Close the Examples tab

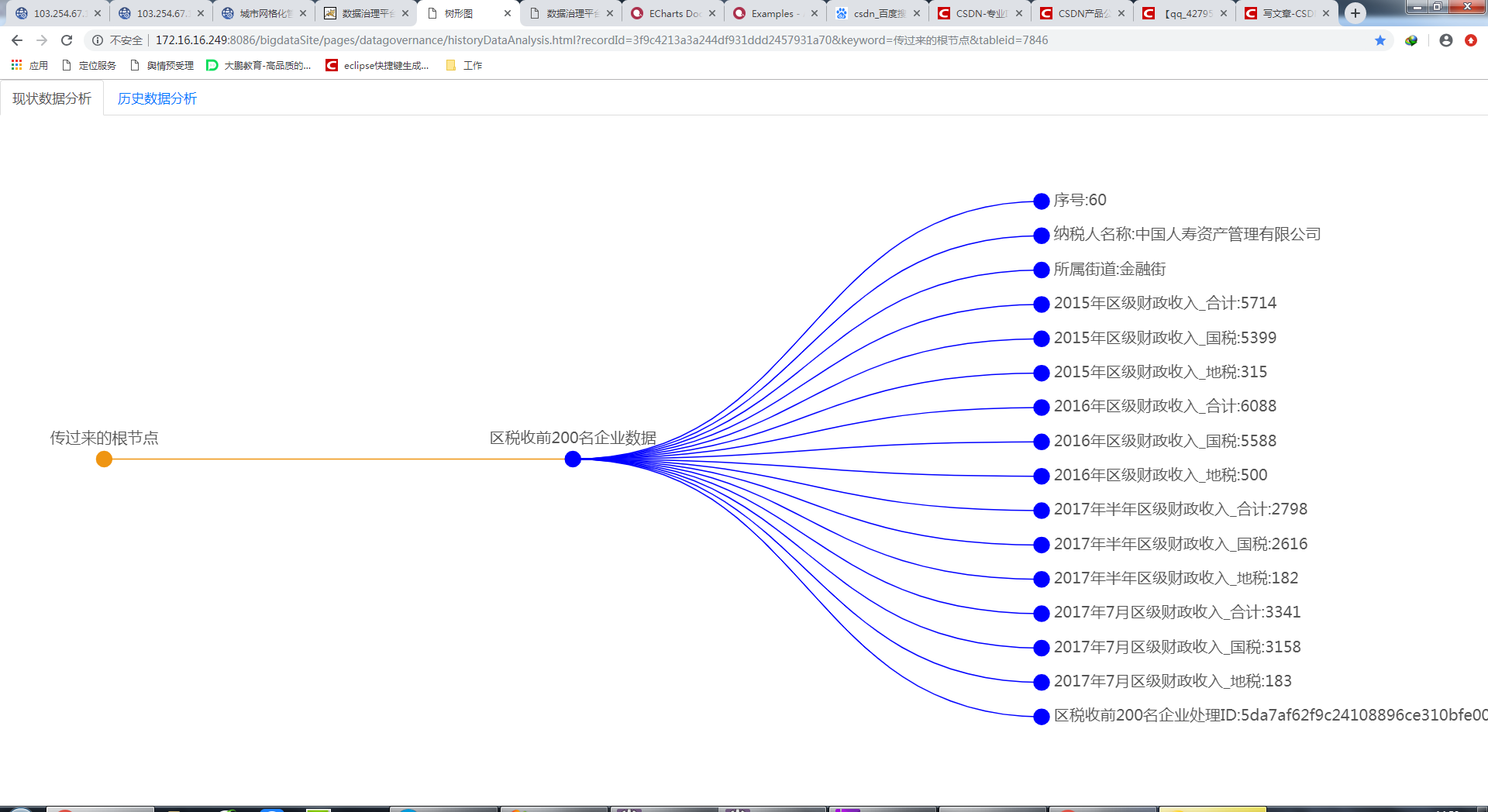point(815,13)
